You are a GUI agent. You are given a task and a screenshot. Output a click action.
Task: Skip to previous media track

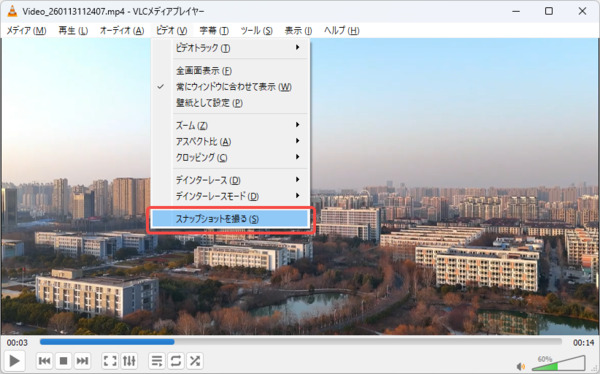(44, 361)
